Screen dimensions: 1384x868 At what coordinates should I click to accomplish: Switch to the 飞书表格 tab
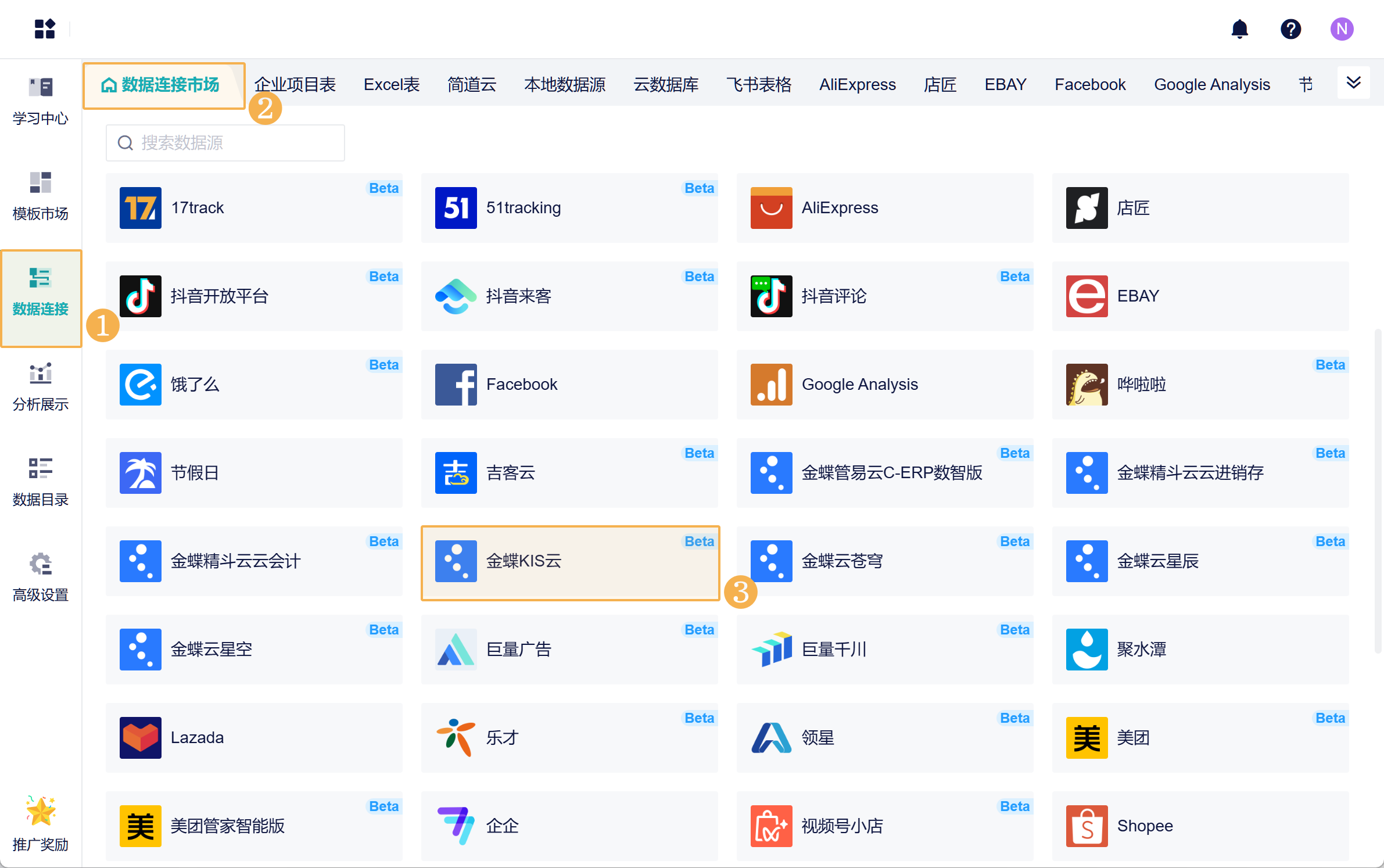(758, 85)
